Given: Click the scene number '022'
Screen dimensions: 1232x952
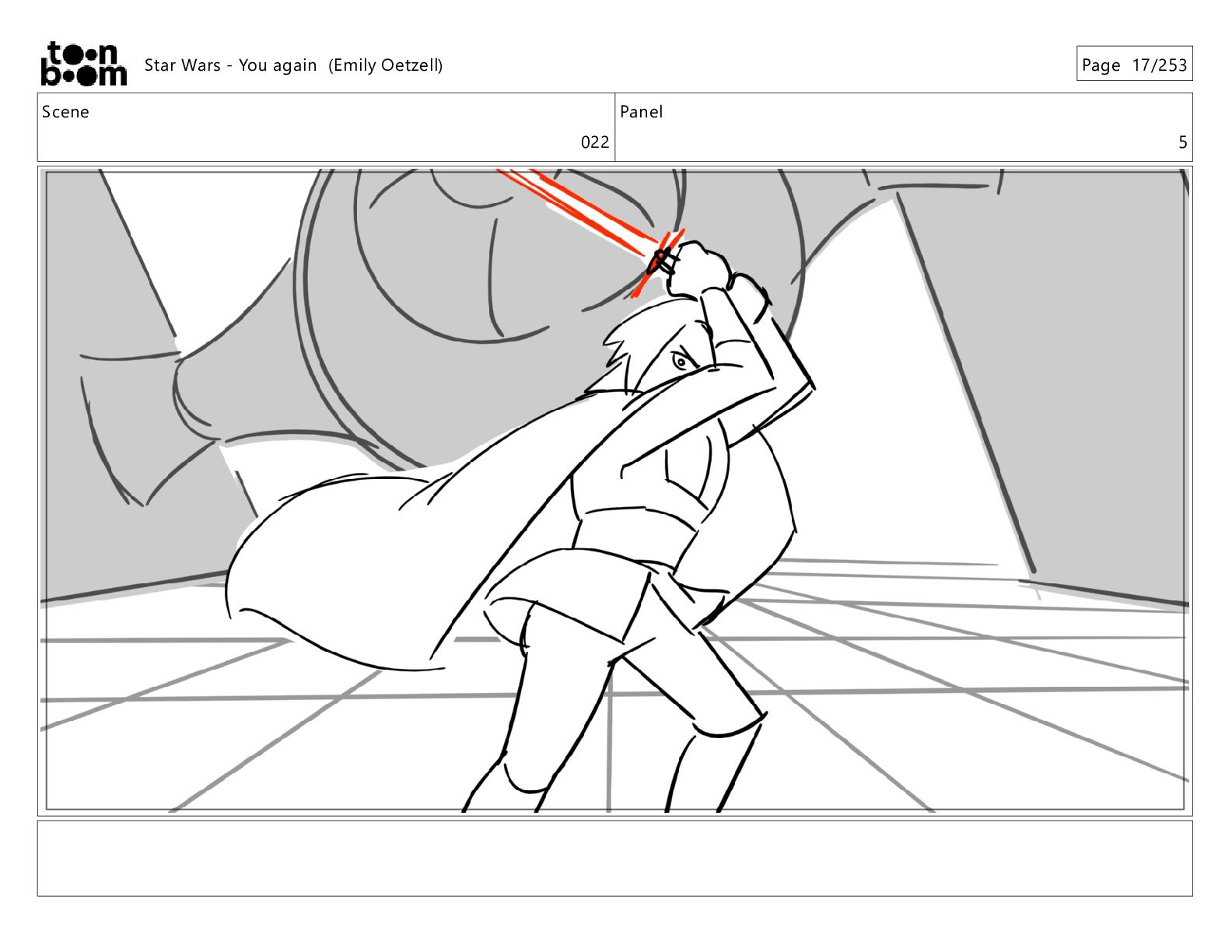Looking at the screenshot, I should pyautogui.click(x=595, y=142).
